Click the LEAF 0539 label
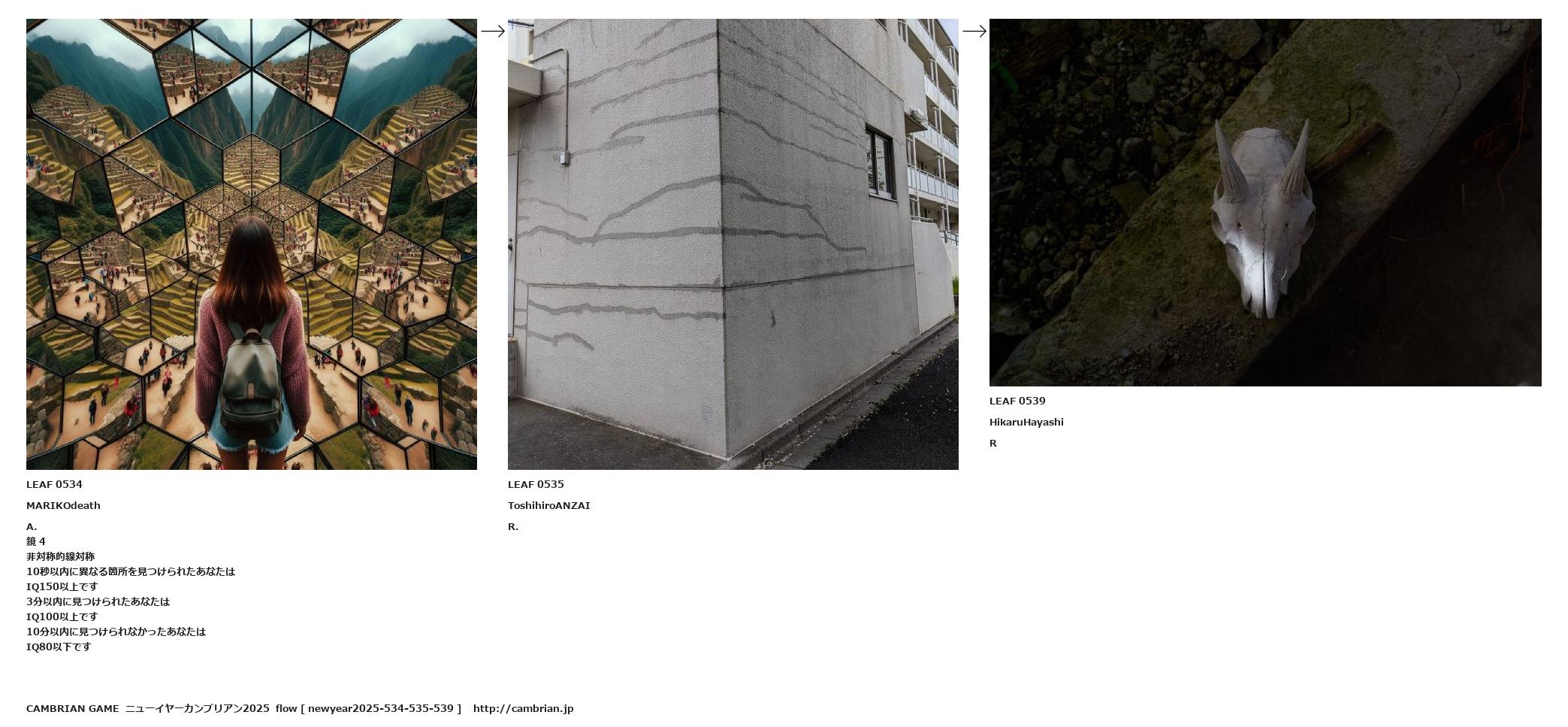 pos(1017,401)
